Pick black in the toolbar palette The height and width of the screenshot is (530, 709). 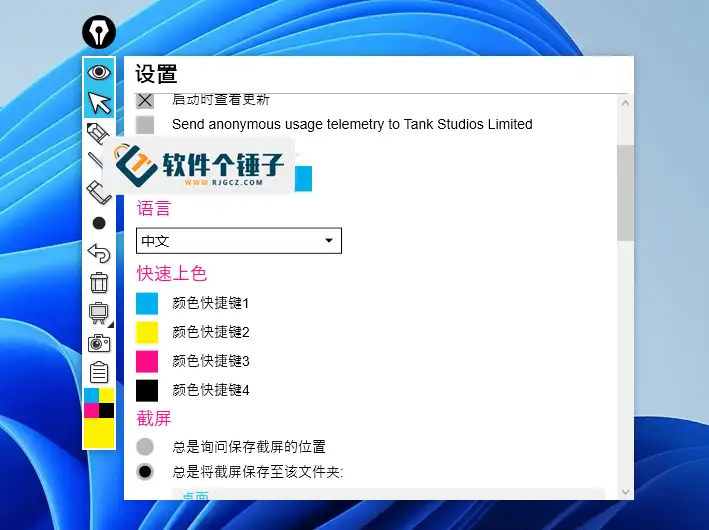coord(107,411)
